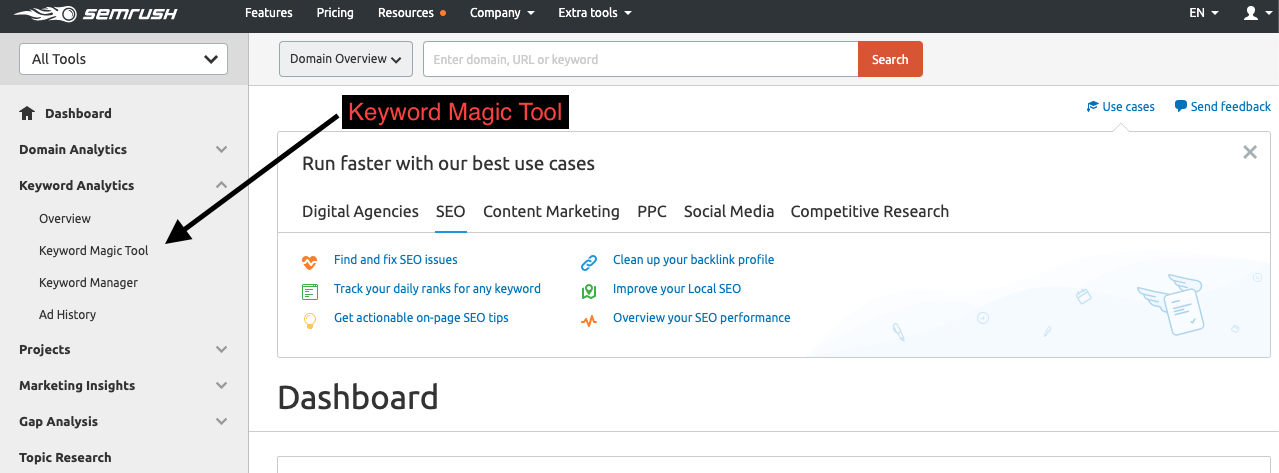Viewport: 1279px width, 473px height.
Task: Click the map pin icon beside Local SEO
Action: (x=589, y=292)
